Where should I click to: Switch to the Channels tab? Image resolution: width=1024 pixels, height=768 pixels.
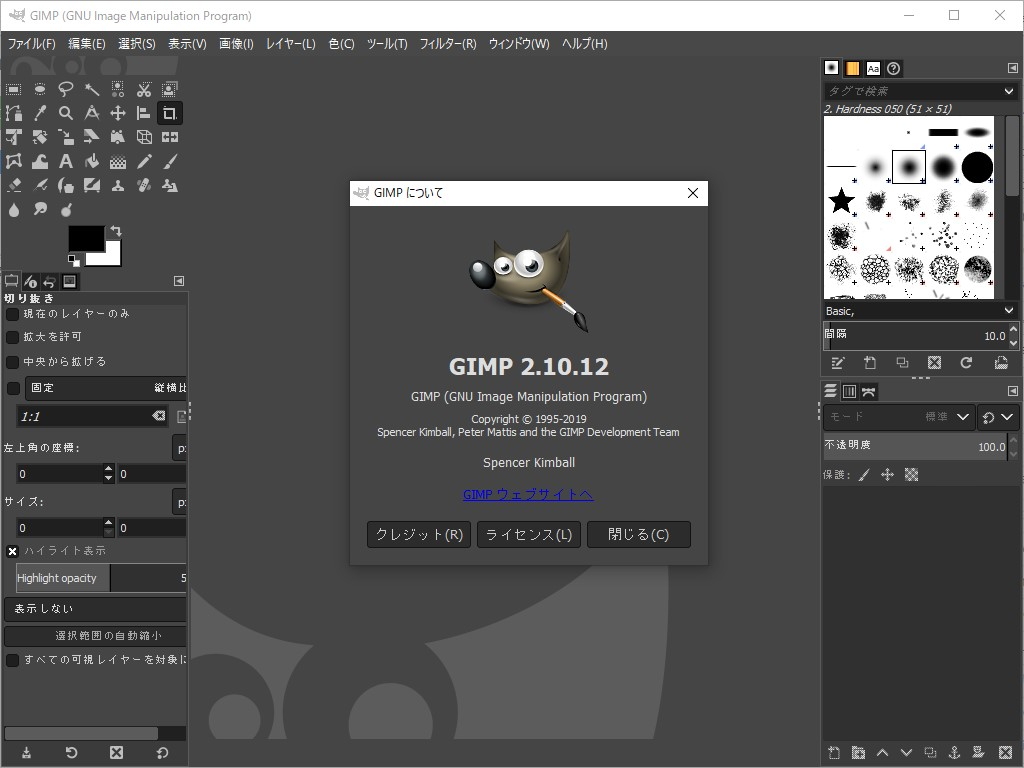[849, 392]
